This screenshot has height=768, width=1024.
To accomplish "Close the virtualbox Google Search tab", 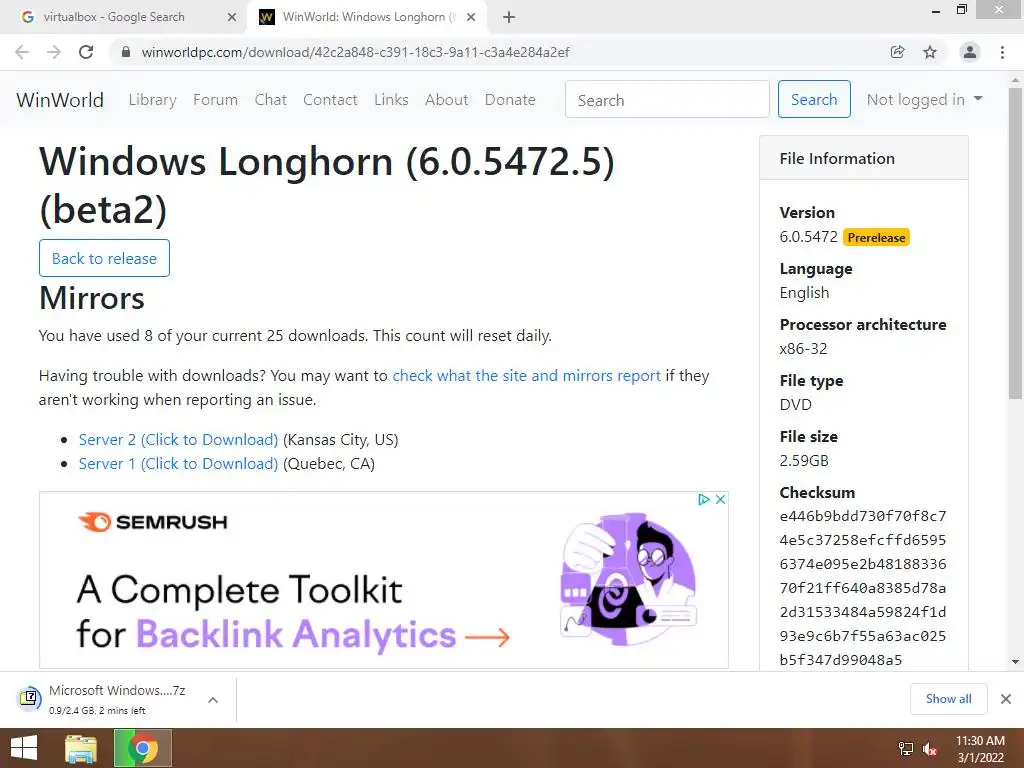I will tap(232, 17).
